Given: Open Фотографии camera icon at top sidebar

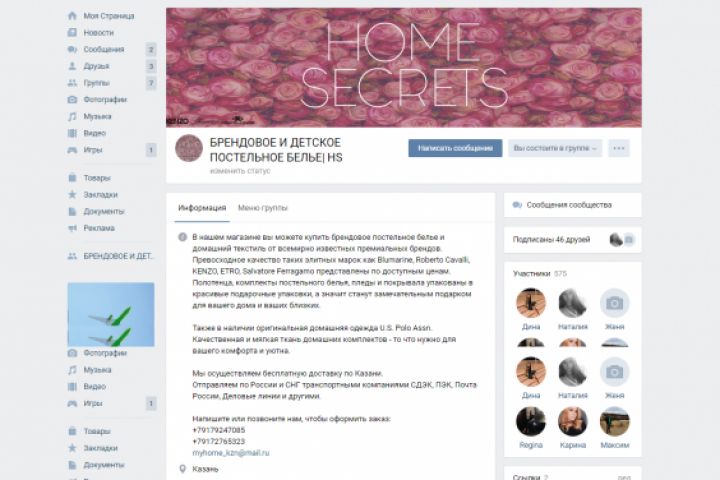Looking at the screenshot, I should [x=72, y=100].
